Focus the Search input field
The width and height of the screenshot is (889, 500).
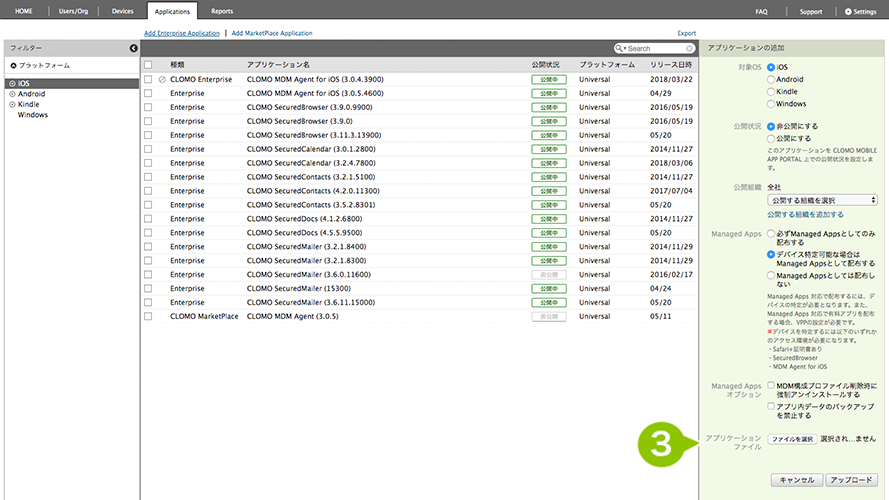655,49
